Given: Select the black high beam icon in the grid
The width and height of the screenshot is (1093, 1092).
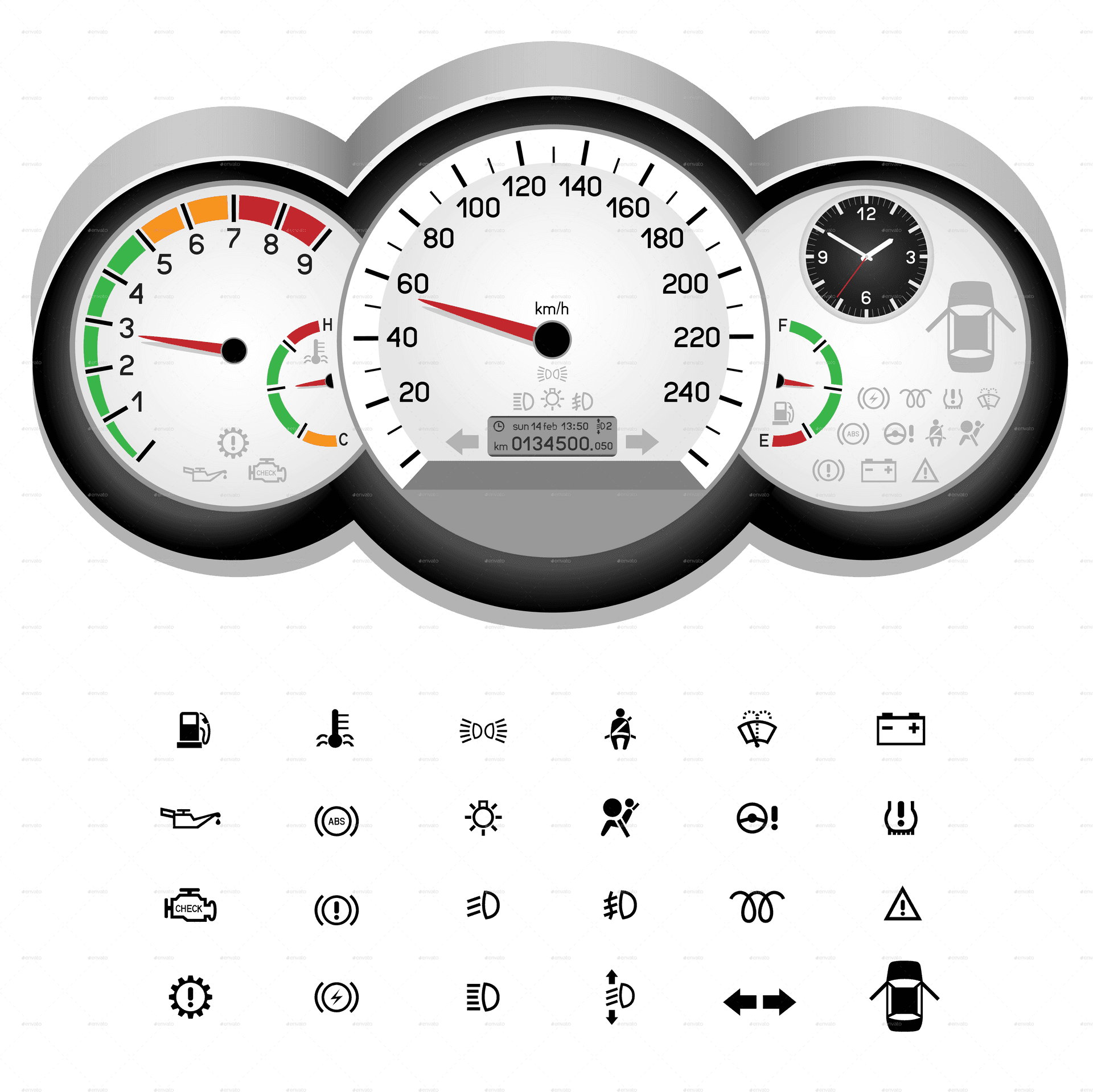Looking at the screenshot, I should pos(483,997).
